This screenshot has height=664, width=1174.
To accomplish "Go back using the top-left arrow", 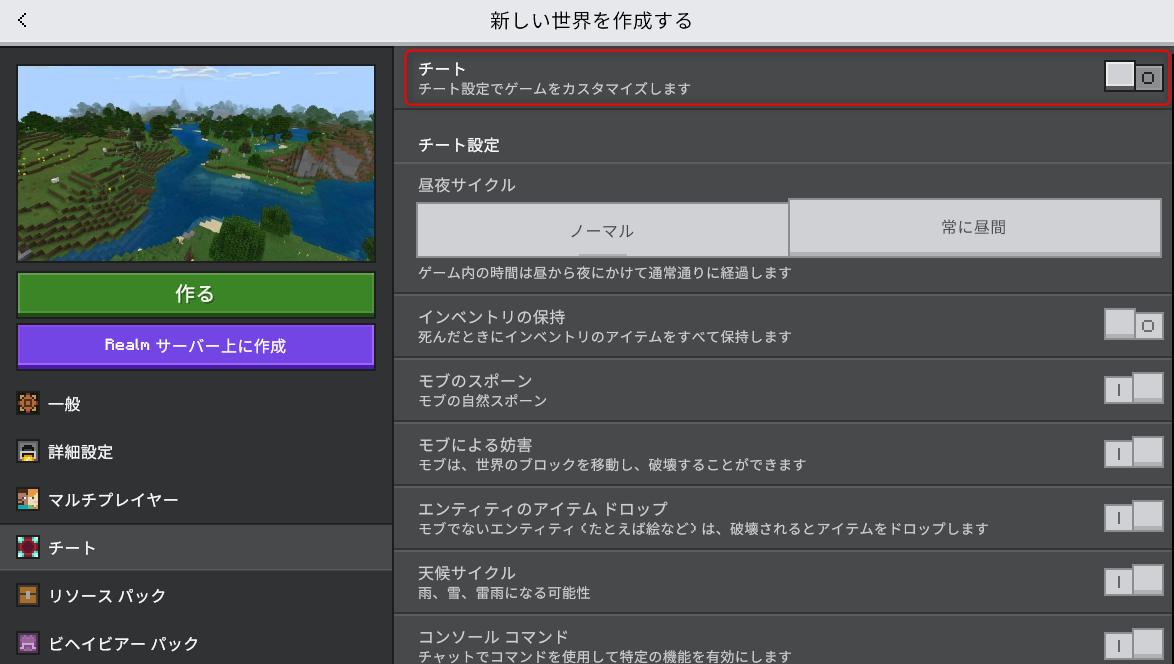I will [22, 20].
